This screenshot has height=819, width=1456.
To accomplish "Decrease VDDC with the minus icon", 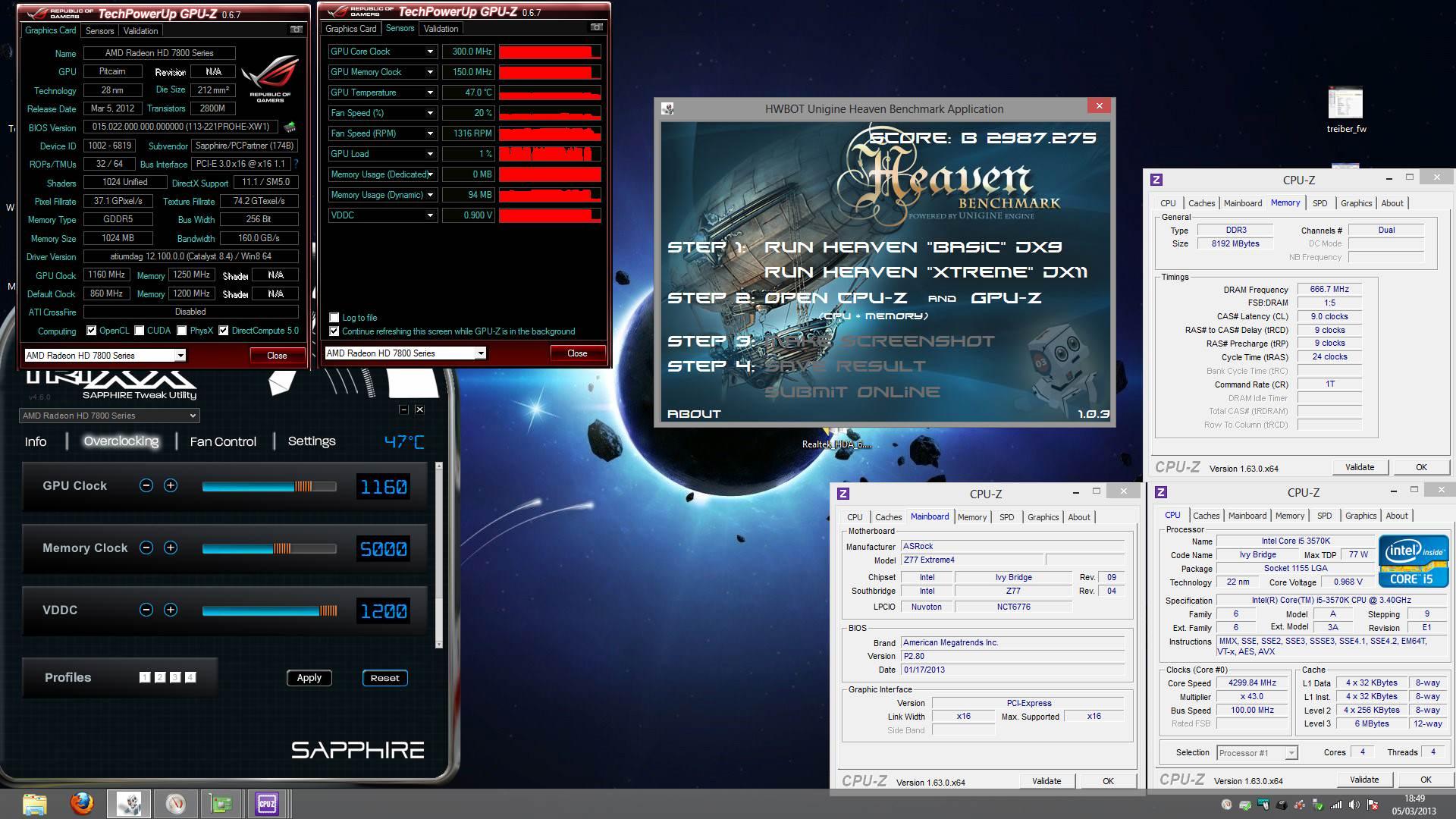I will (146, 610).
